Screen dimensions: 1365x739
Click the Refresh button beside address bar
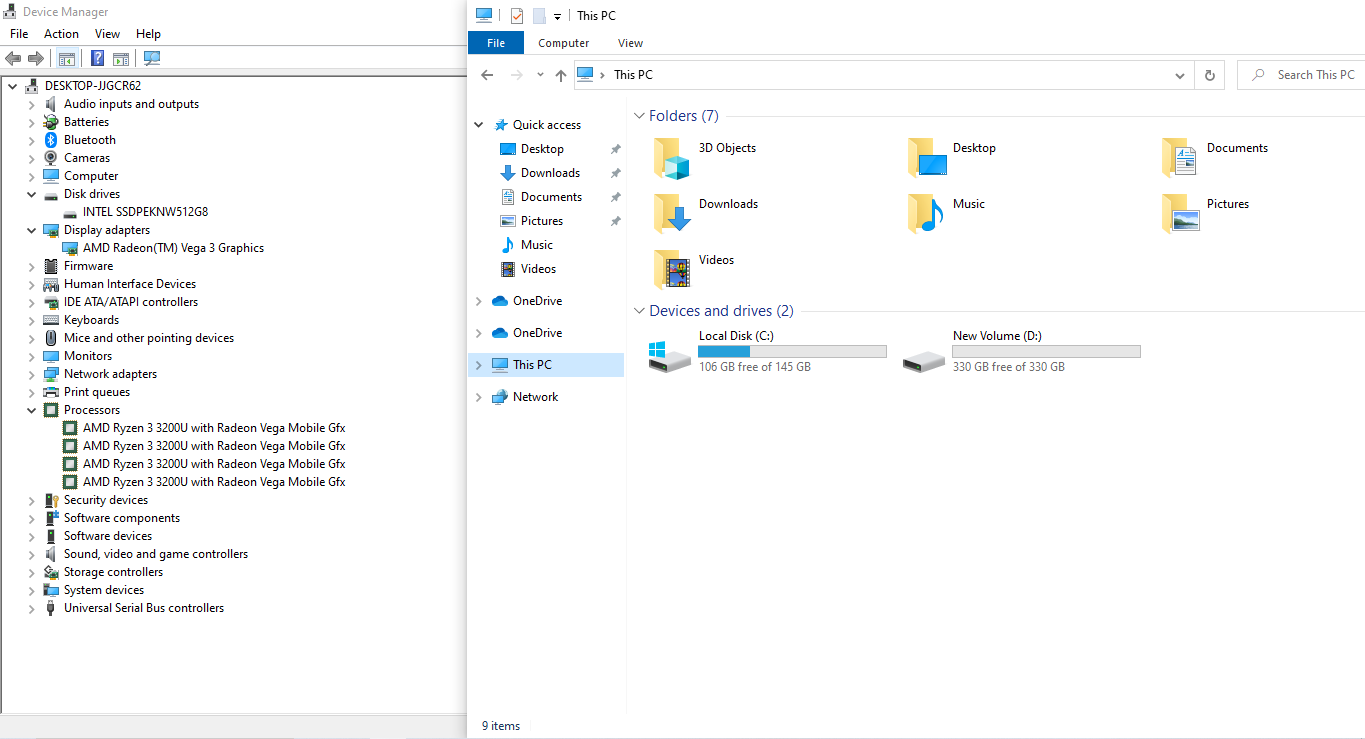(1209, 75)
